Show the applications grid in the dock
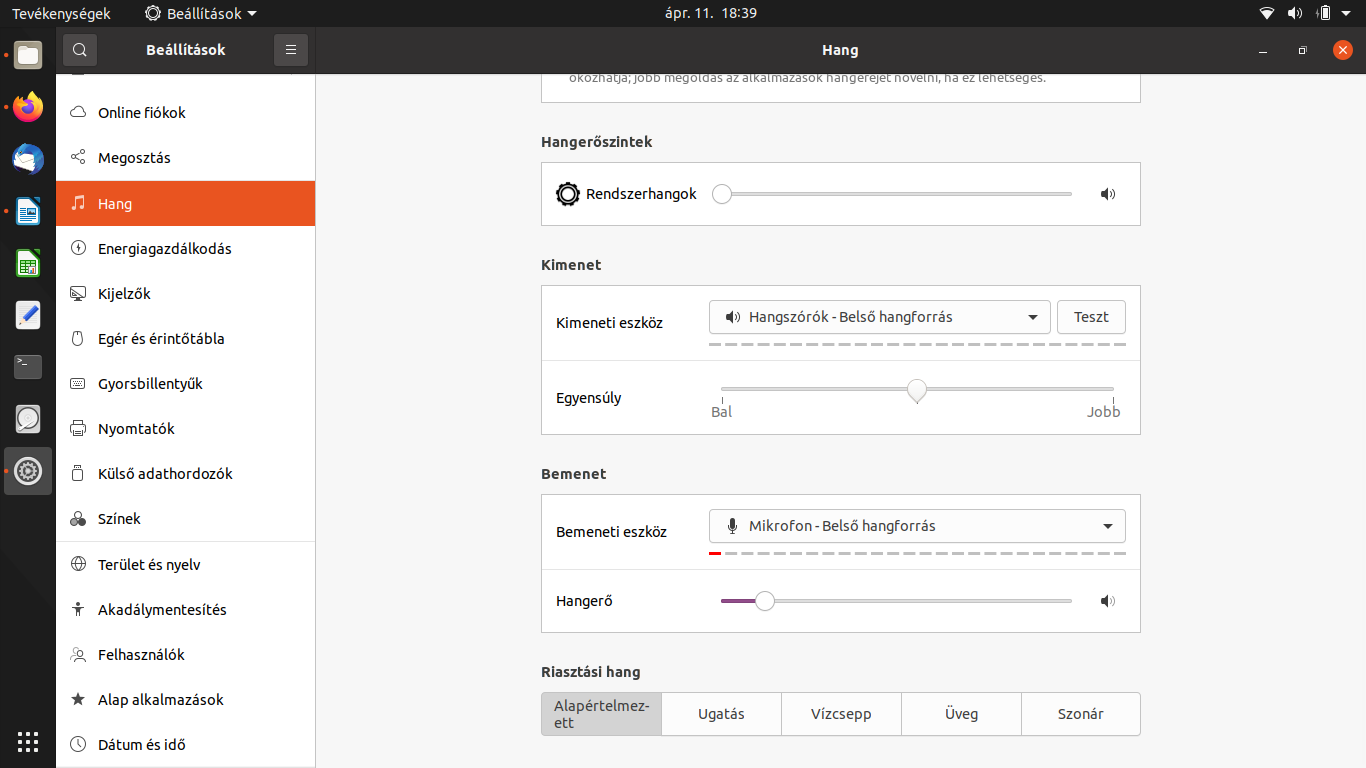This screenshot has height=768, width=1366. point(28,742)
